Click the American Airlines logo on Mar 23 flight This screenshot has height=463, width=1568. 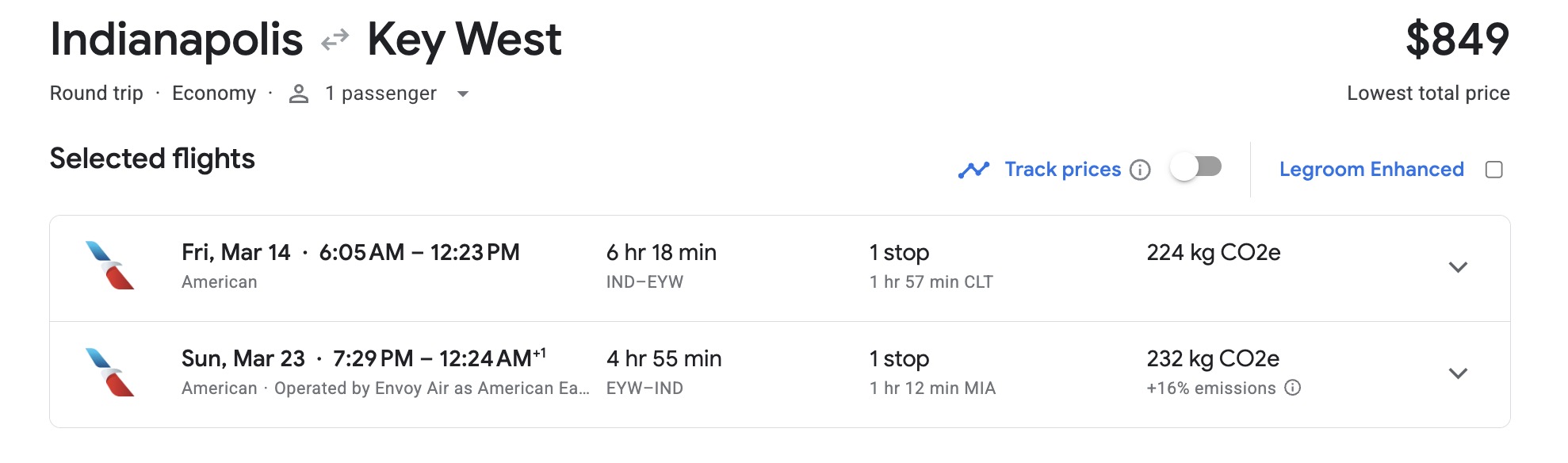click(x=110, y=373)
